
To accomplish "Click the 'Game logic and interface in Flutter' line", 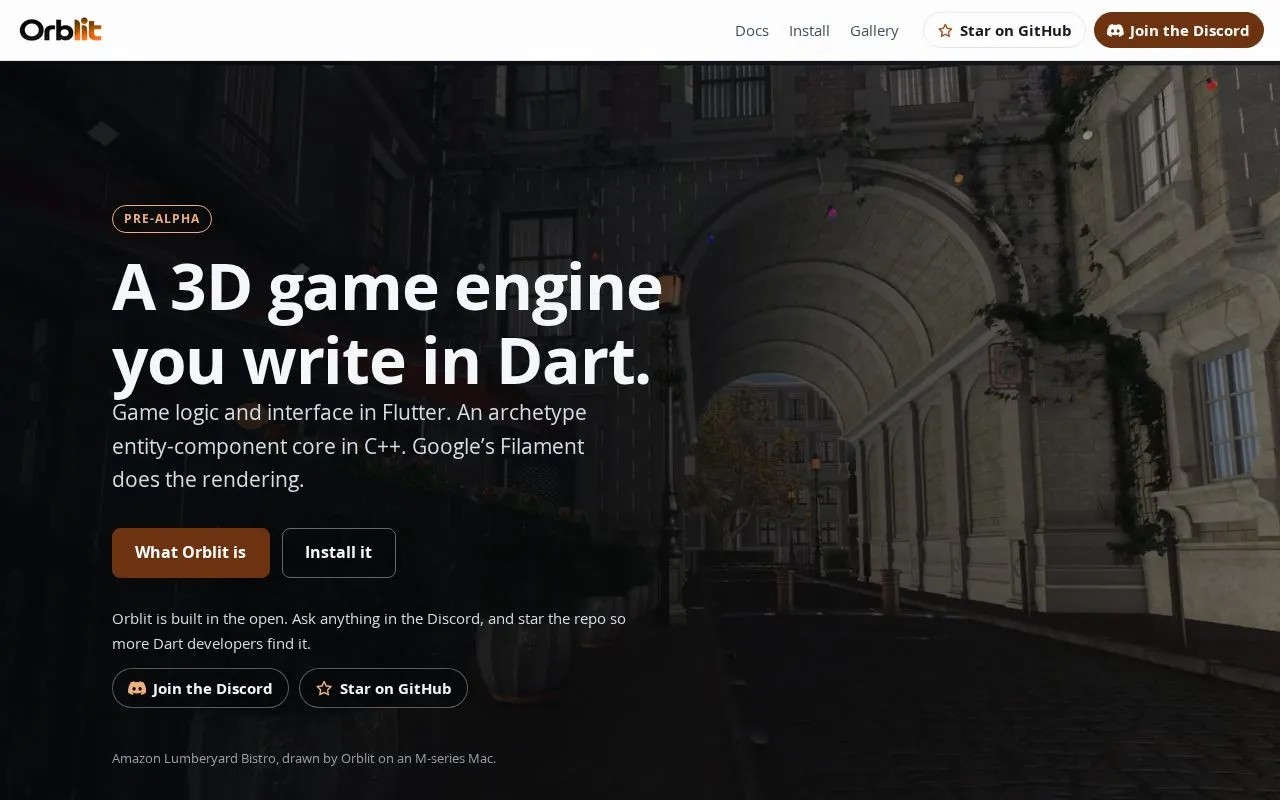I will tap(349, 412).
